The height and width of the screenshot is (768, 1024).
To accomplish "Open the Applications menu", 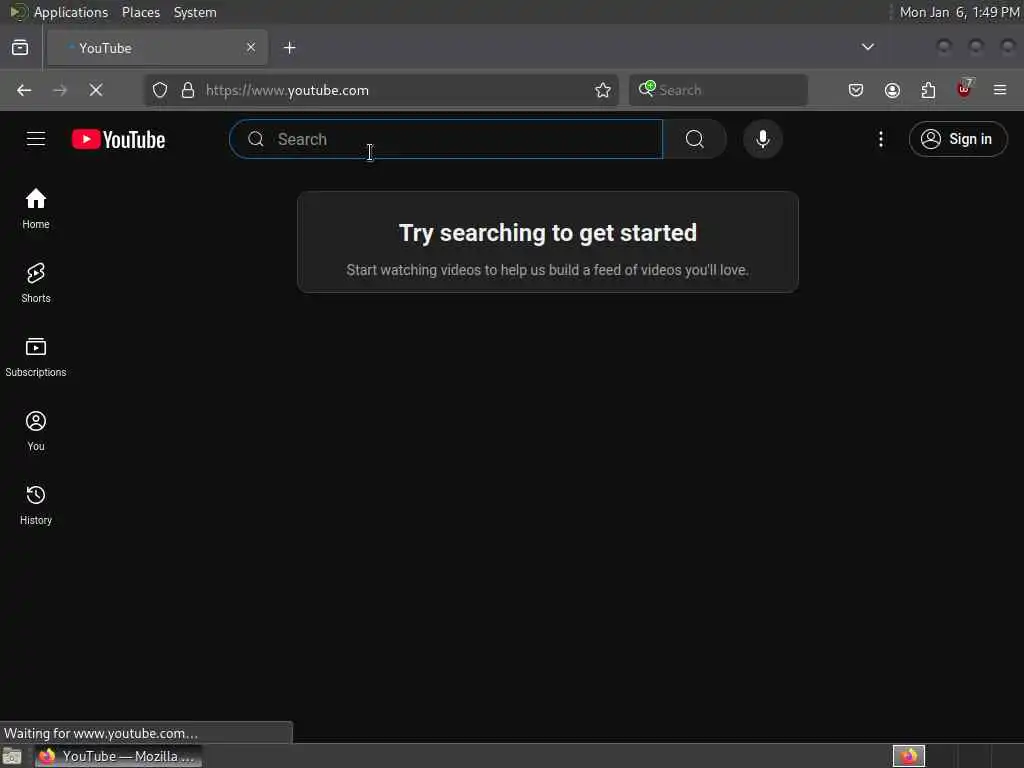I will click(71, 12).
